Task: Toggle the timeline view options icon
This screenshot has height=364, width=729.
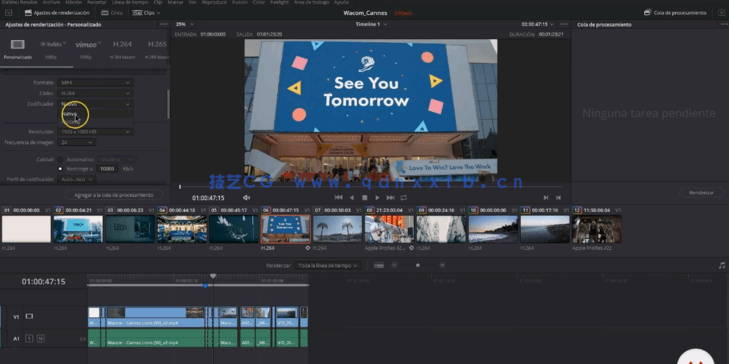Action: [x=379, y=265]
